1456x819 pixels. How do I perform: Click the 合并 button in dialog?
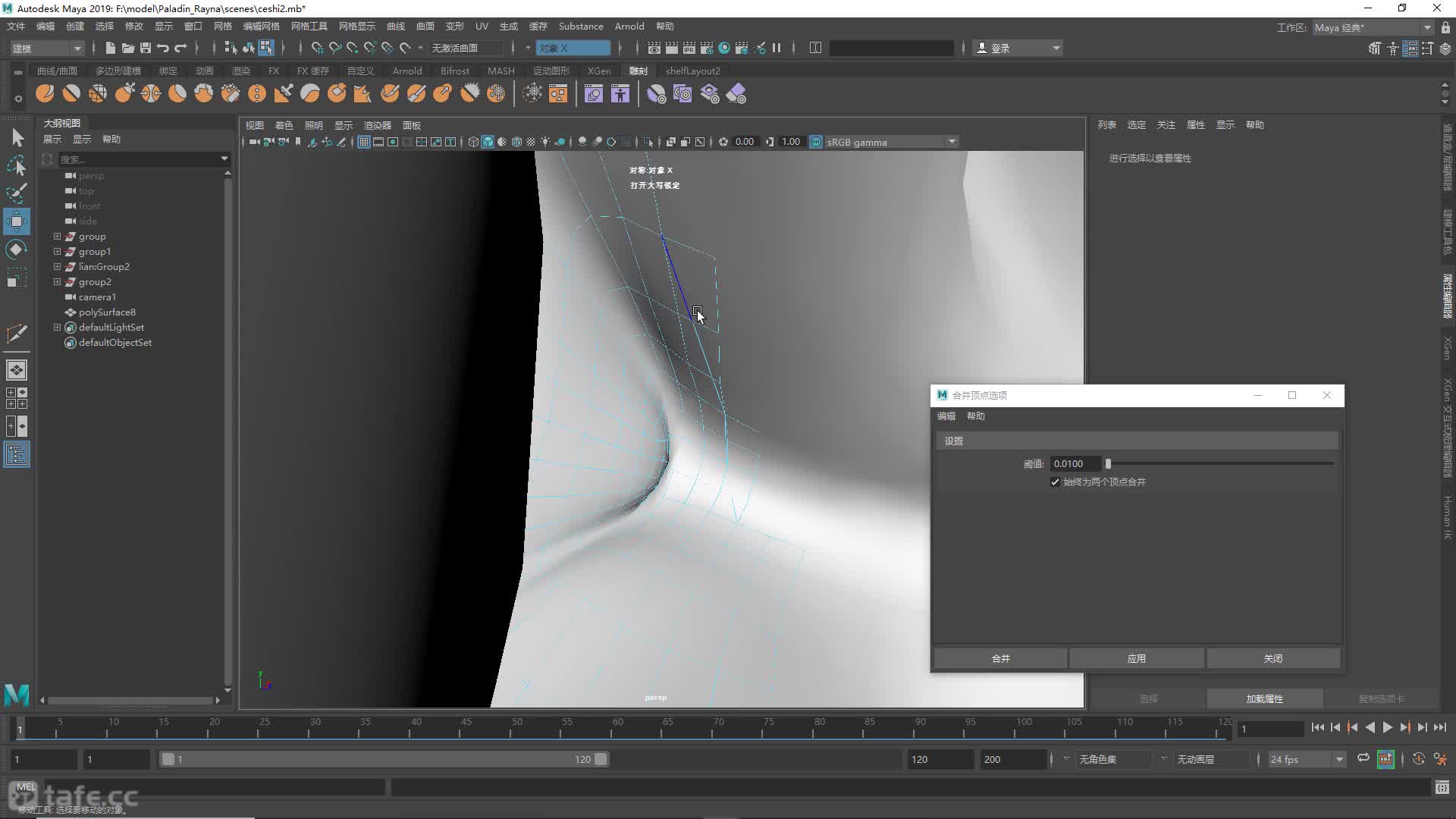[x=1001, y=658]
